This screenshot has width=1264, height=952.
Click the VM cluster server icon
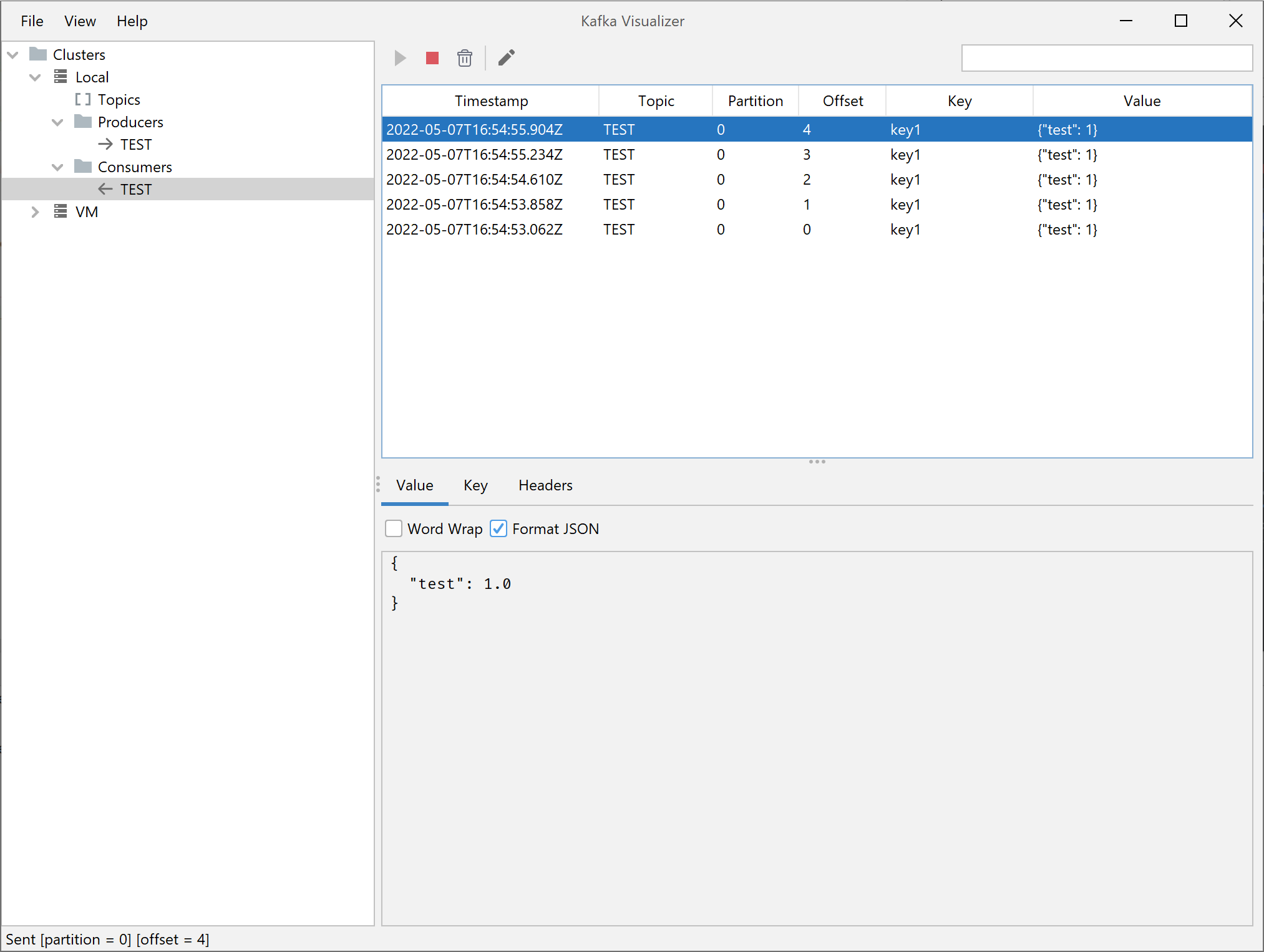click(x=61, y=211)
